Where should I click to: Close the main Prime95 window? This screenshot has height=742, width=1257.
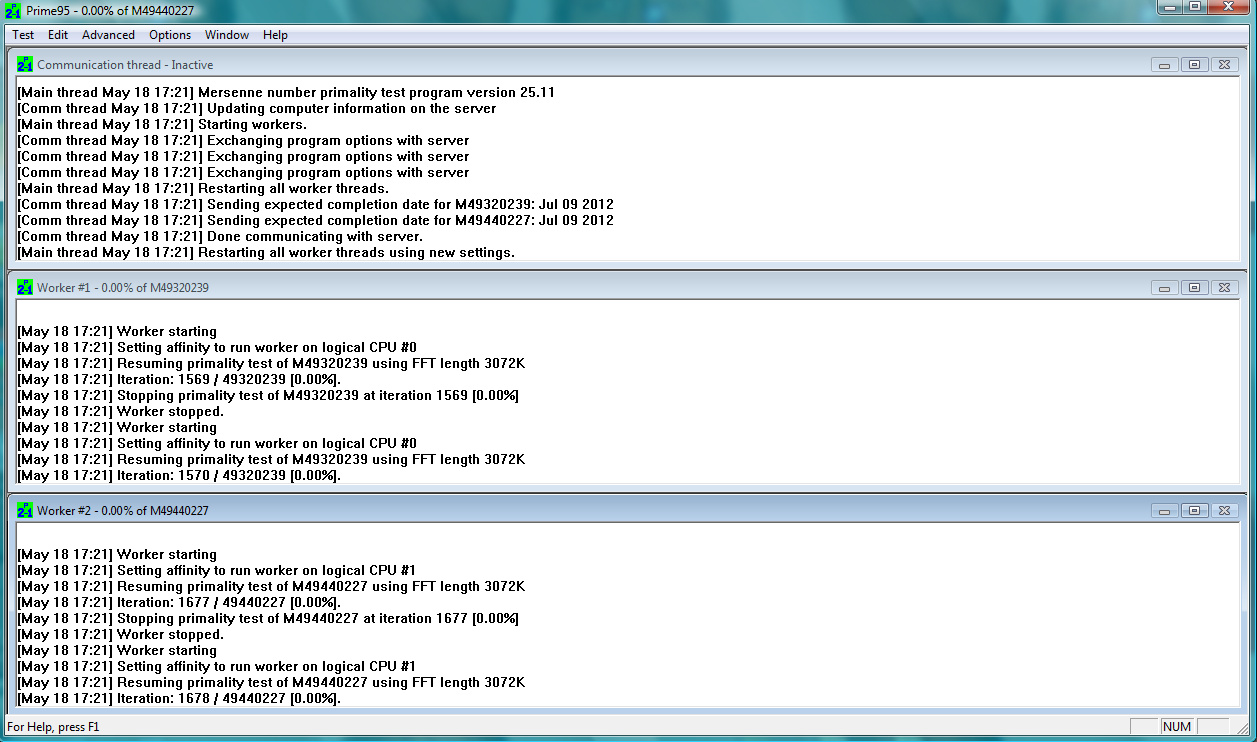(x=1229, y=7)
